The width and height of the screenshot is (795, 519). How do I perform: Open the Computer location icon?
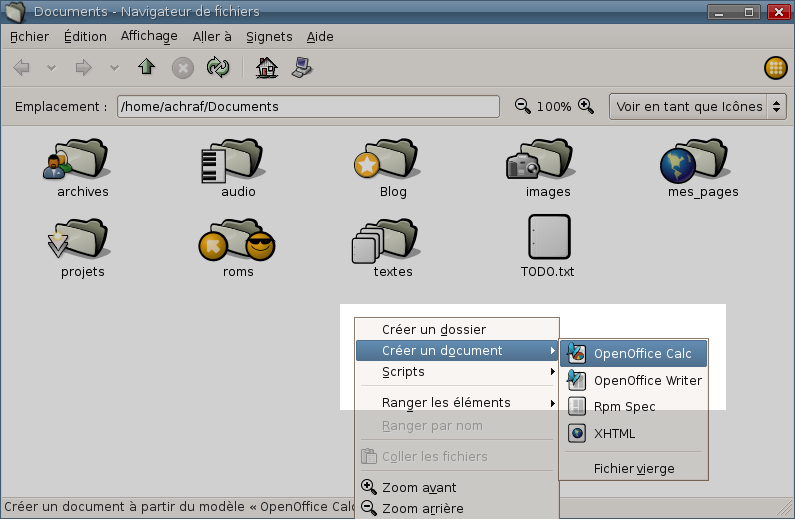[302, 67]
